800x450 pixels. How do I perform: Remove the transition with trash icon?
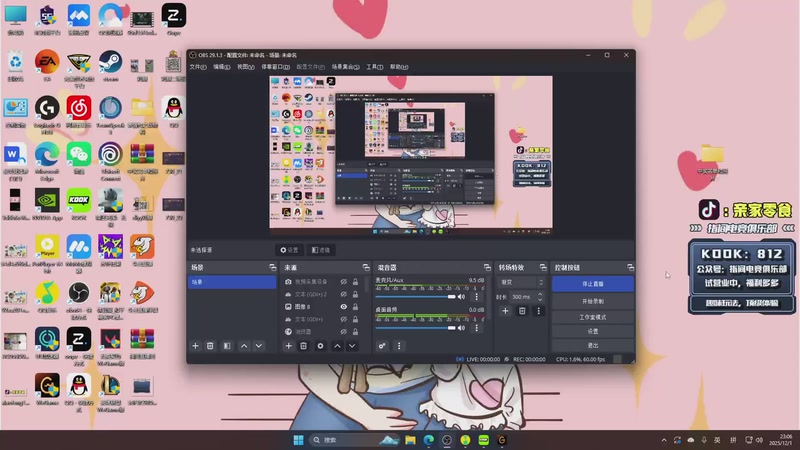[522, 311]
